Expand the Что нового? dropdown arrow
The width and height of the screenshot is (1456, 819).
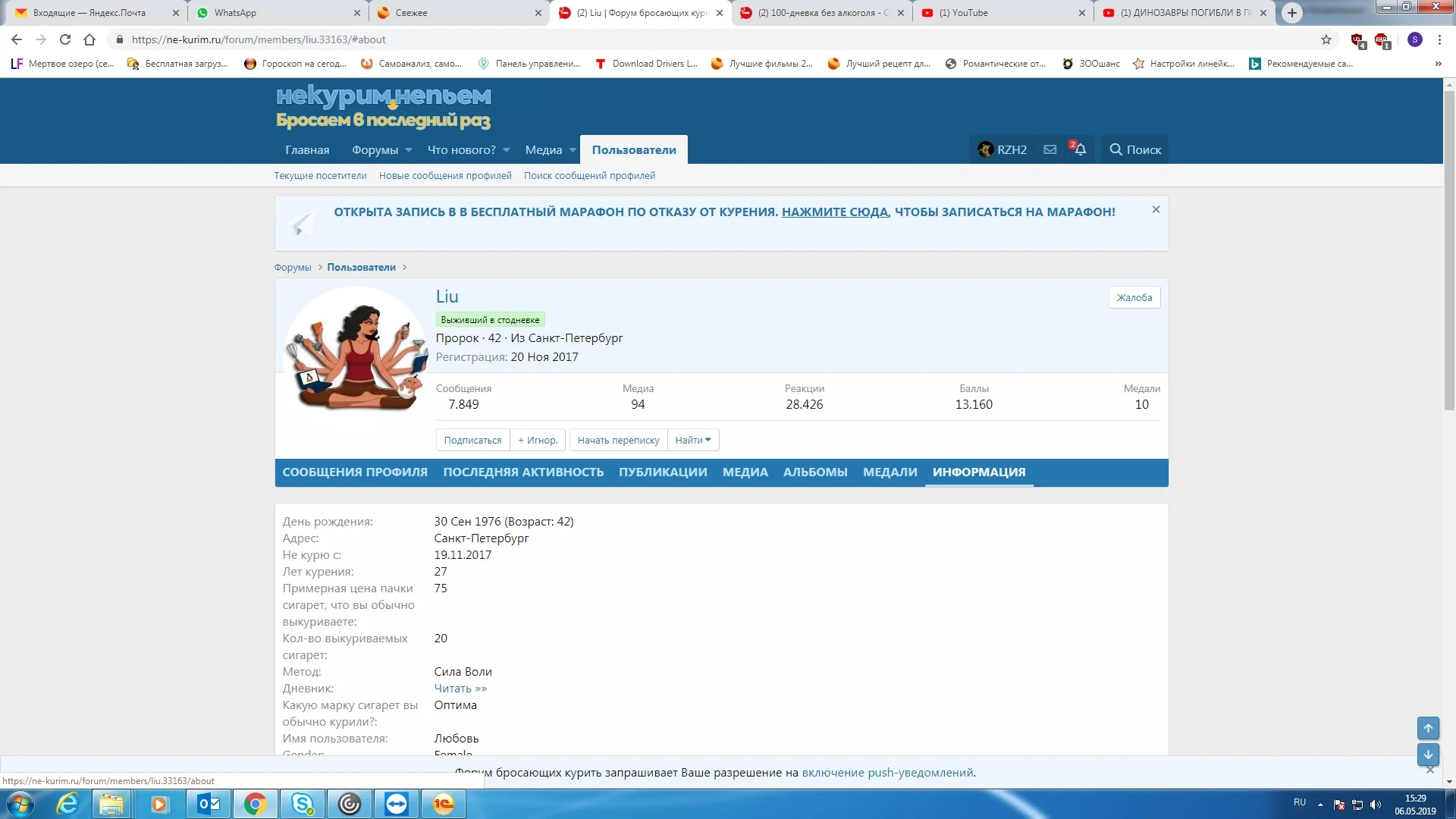click(507, 150)
